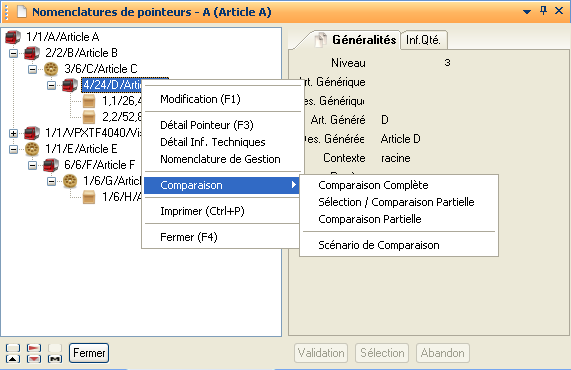Screen dimensions: 571x370
Task: Collapse the 2/2/B/Article B node
Action: tap(13, 54)
